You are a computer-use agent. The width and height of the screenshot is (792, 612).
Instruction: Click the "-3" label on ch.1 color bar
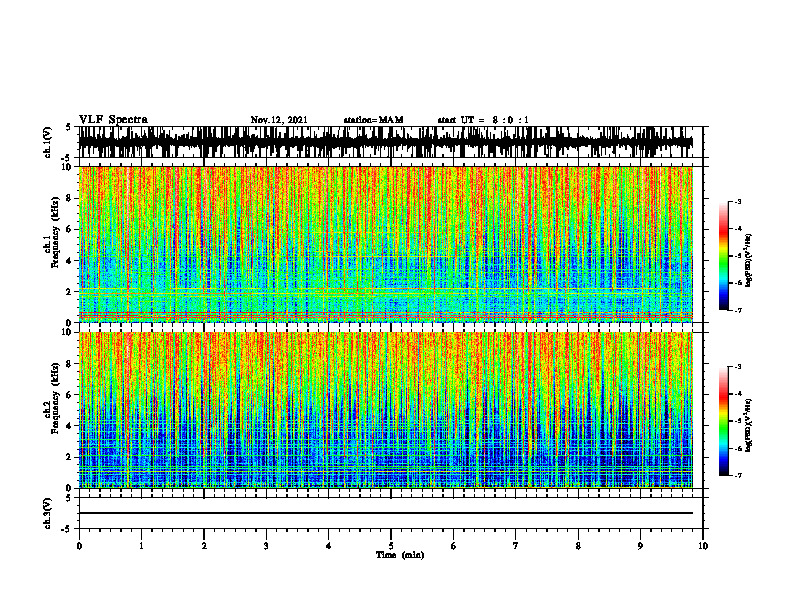coord(738,201)
